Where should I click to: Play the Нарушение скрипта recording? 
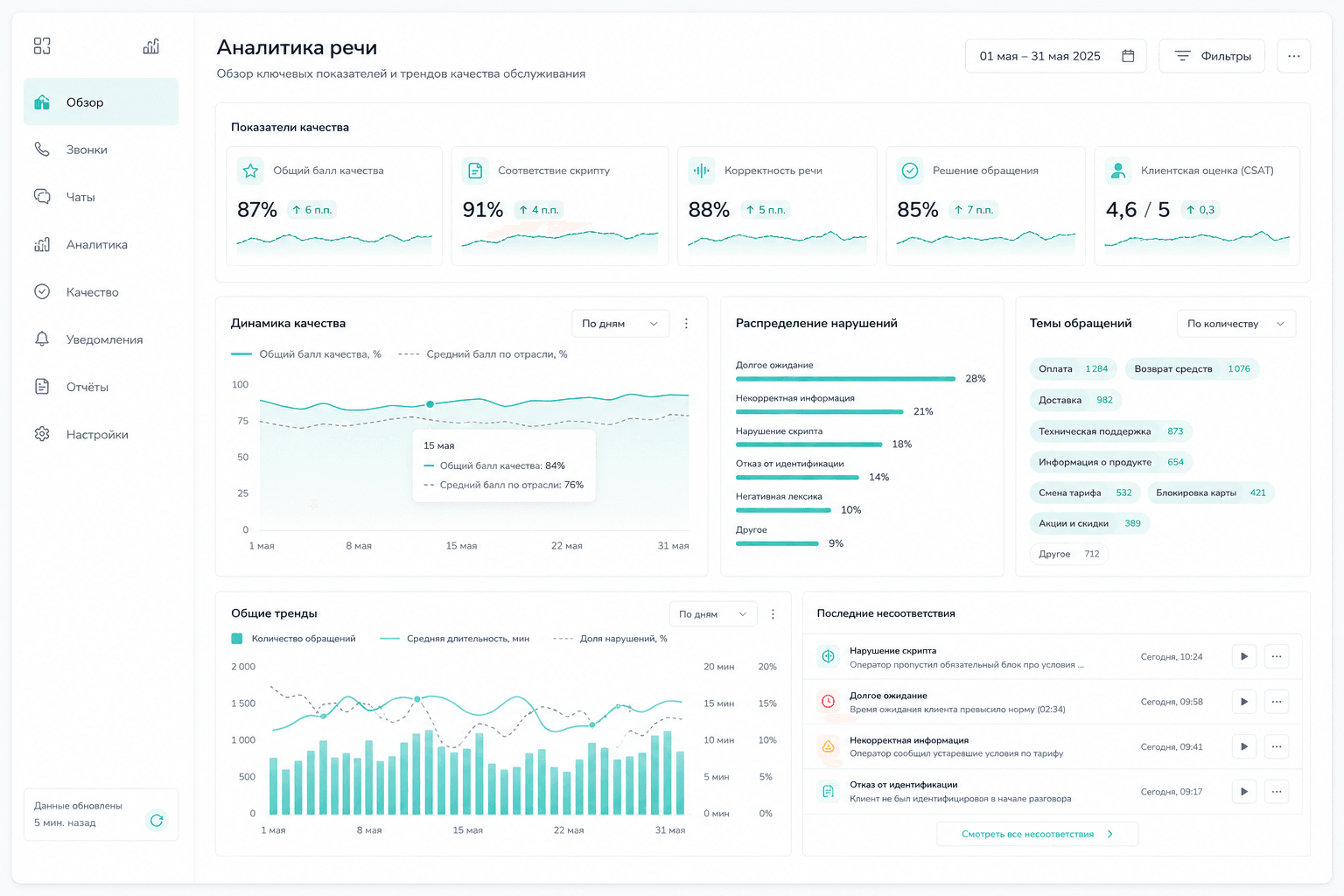pyautogui.click(x=1244, y=656)
